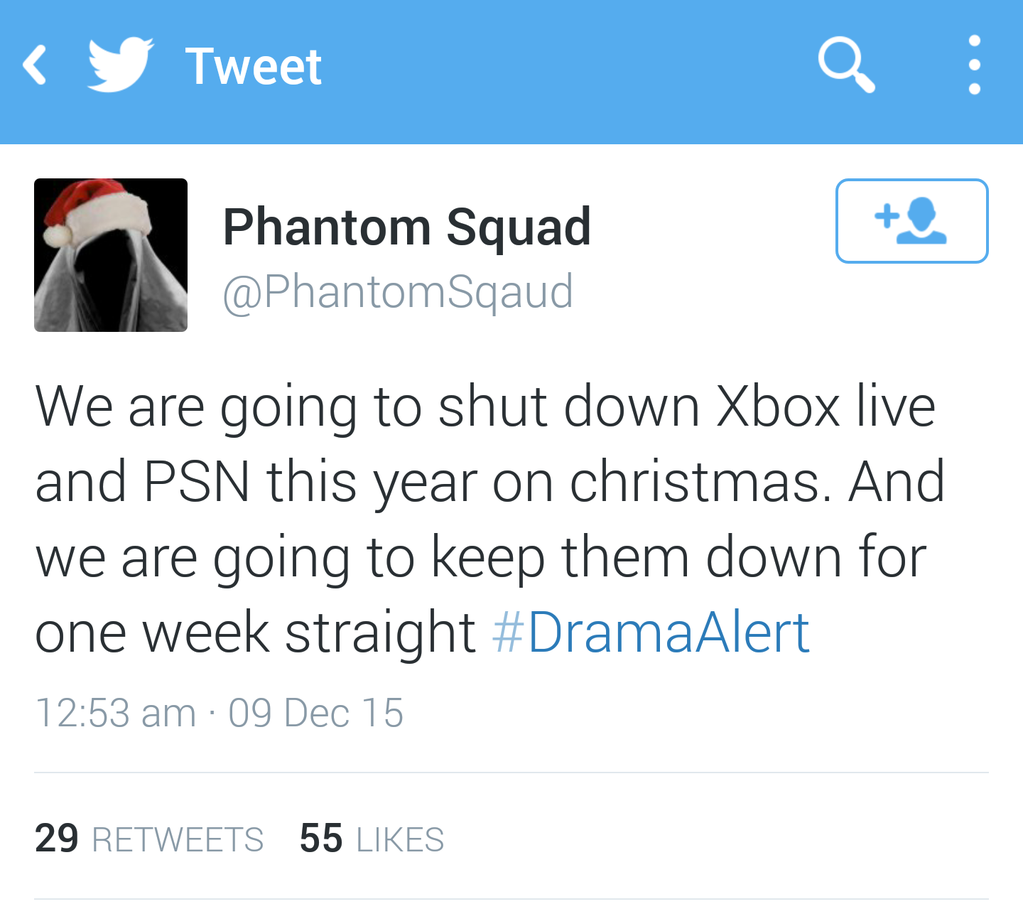Click the number 55 like count
Screen dimensions: 1023x904
[321, 838]
